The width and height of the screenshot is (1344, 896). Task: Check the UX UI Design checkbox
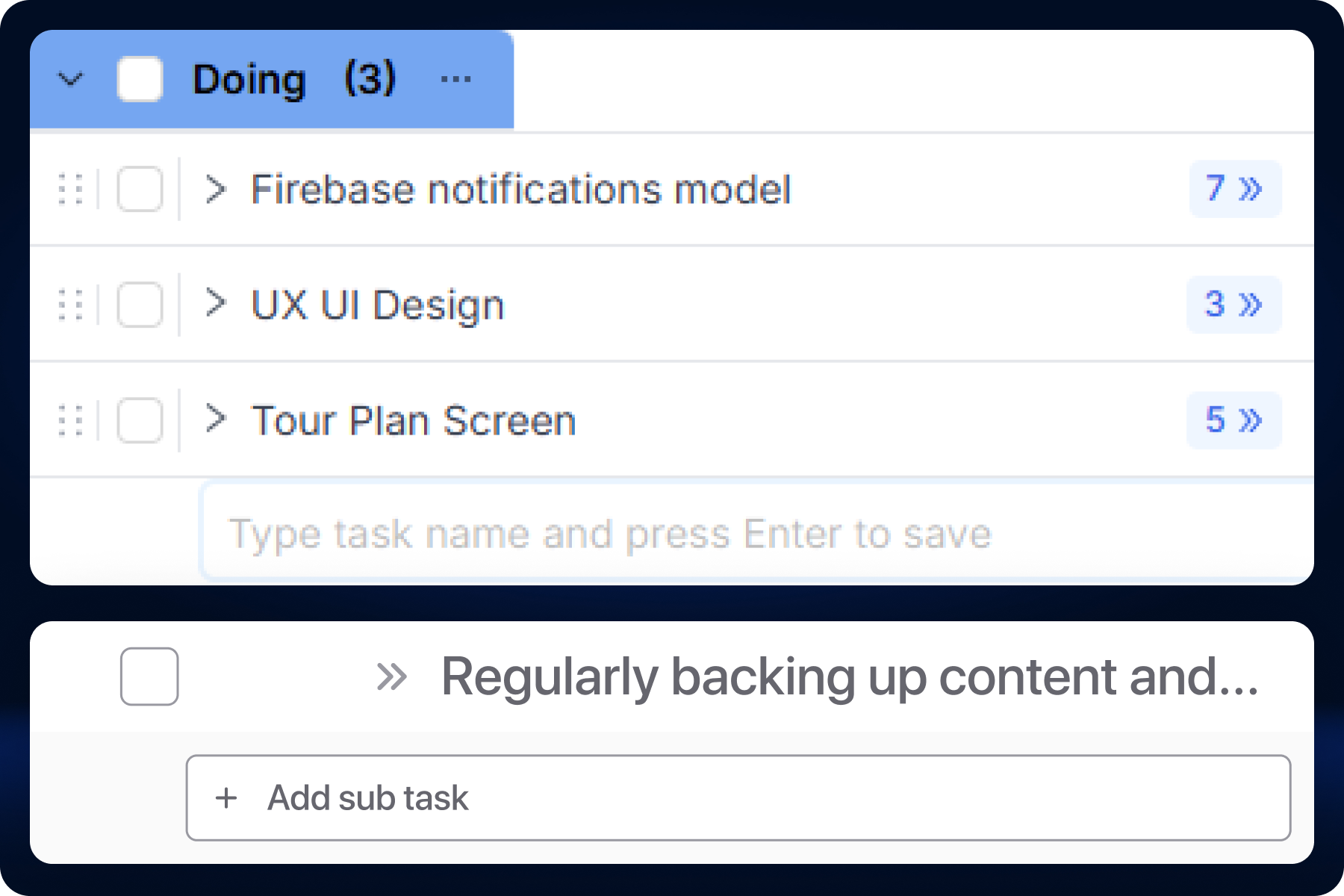[x=139, y=304]
